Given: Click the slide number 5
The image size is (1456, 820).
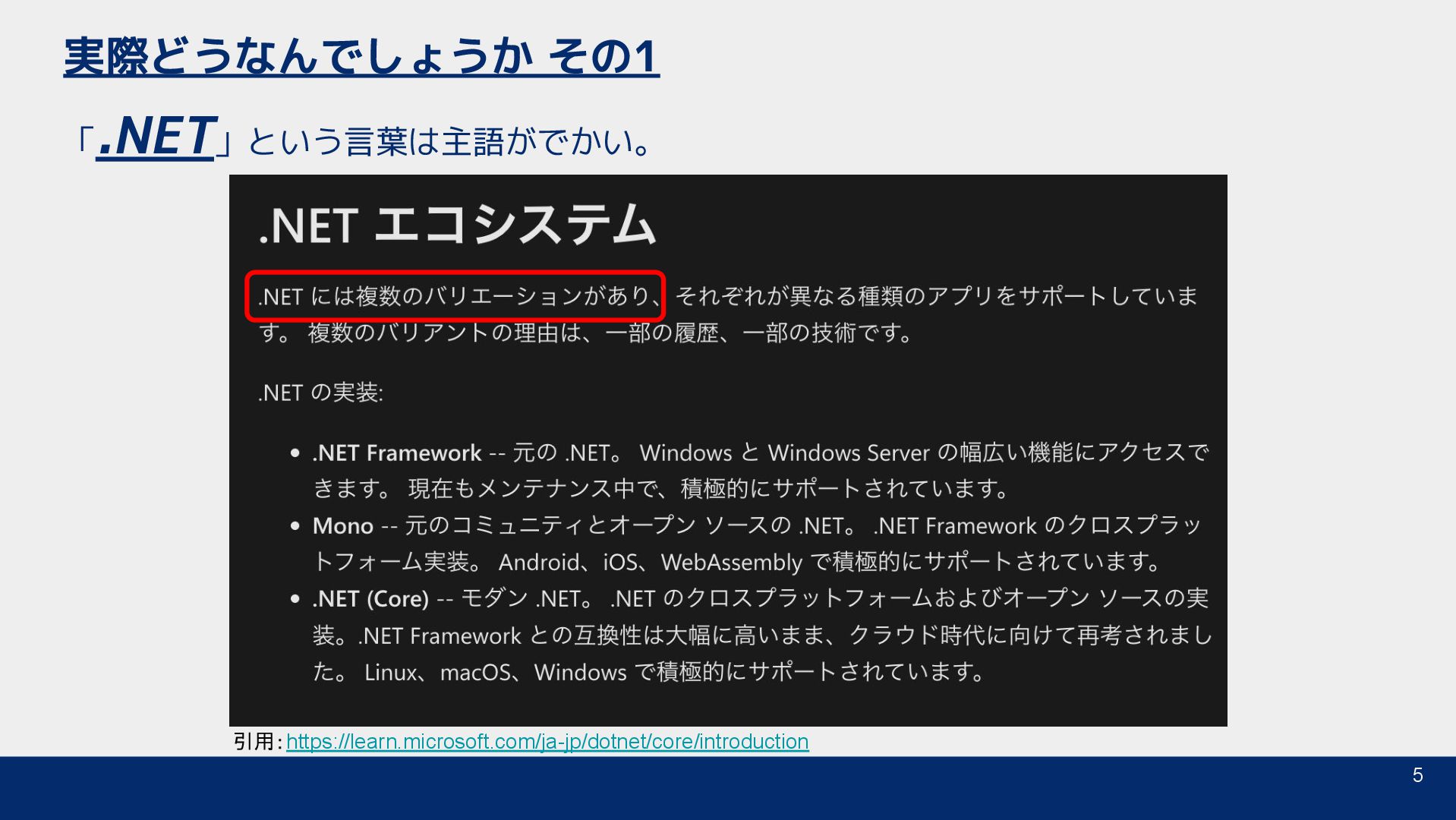Looking at the screenshot, I should (x=1417, y=775).
